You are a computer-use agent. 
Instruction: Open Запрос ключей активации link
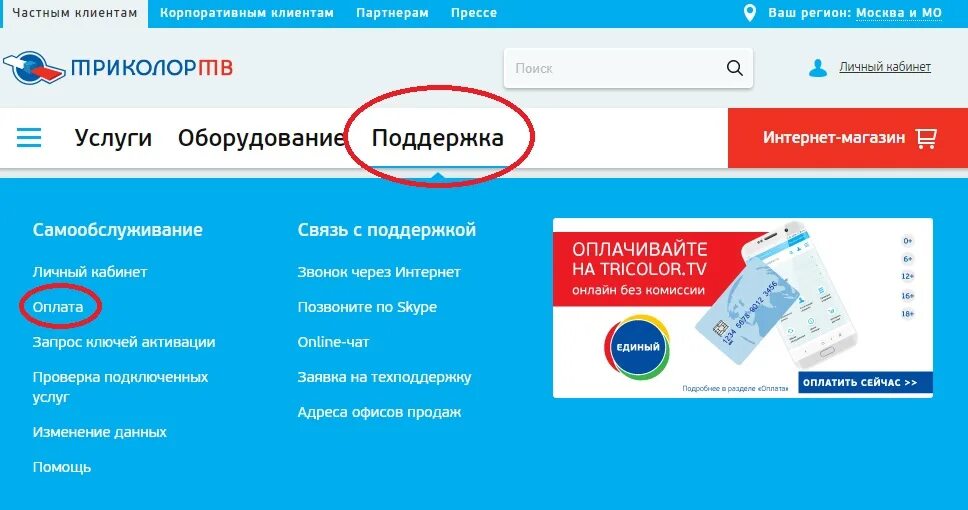123,342
